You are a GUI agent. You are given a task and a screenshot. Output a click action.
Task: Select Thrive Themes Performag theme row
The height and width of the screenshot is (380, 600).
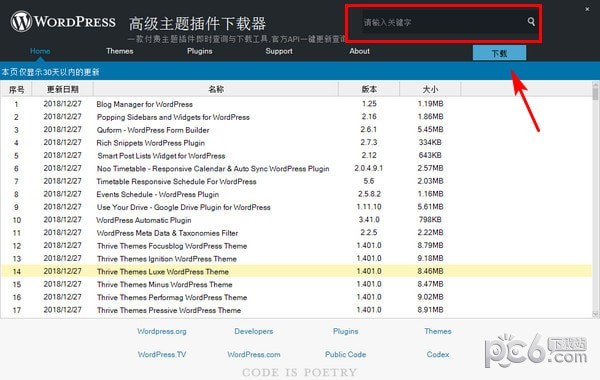tap(297, 297)
